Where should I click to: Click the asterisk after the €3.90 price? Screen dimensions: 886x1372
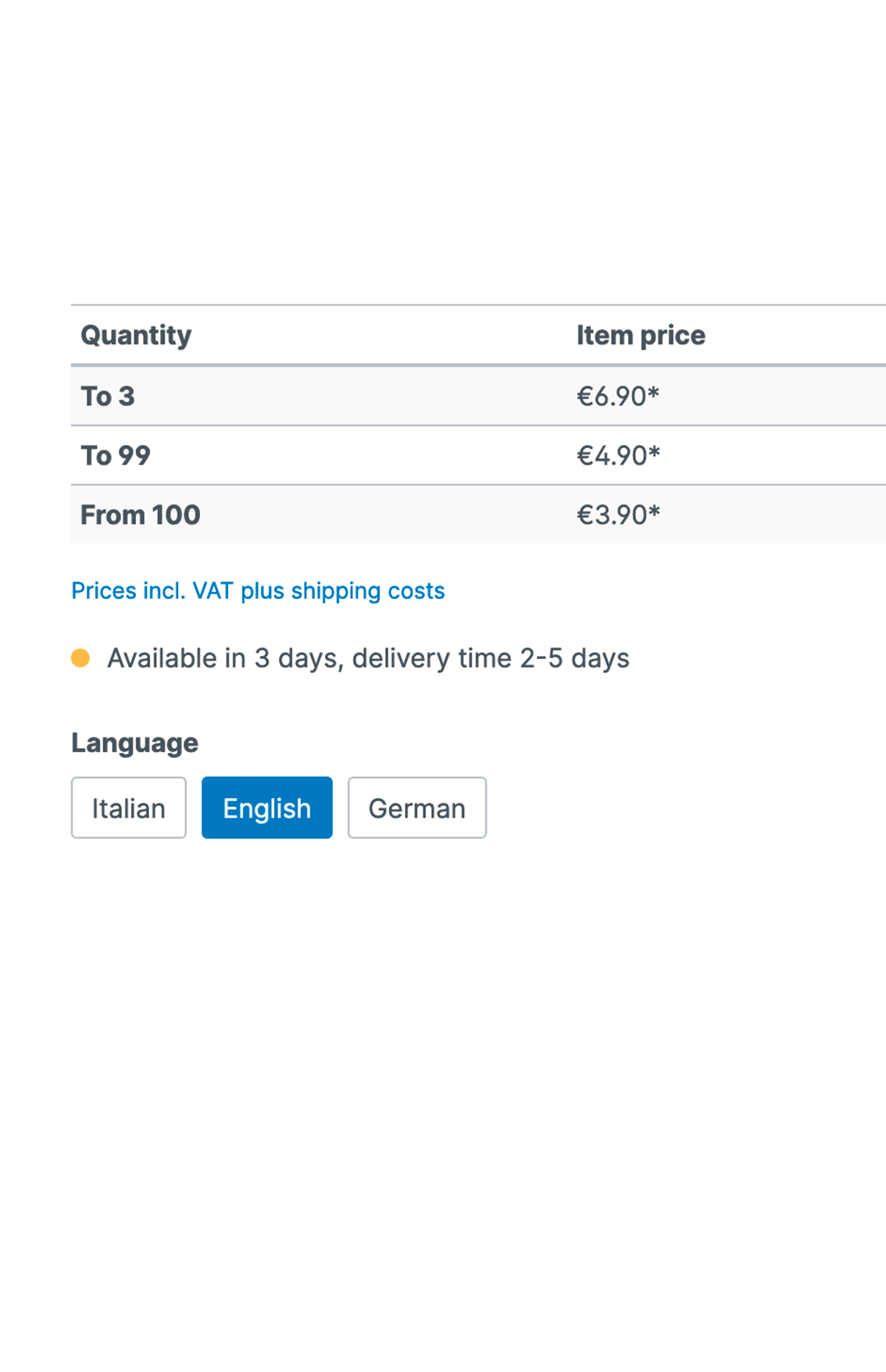pos(654,511)
